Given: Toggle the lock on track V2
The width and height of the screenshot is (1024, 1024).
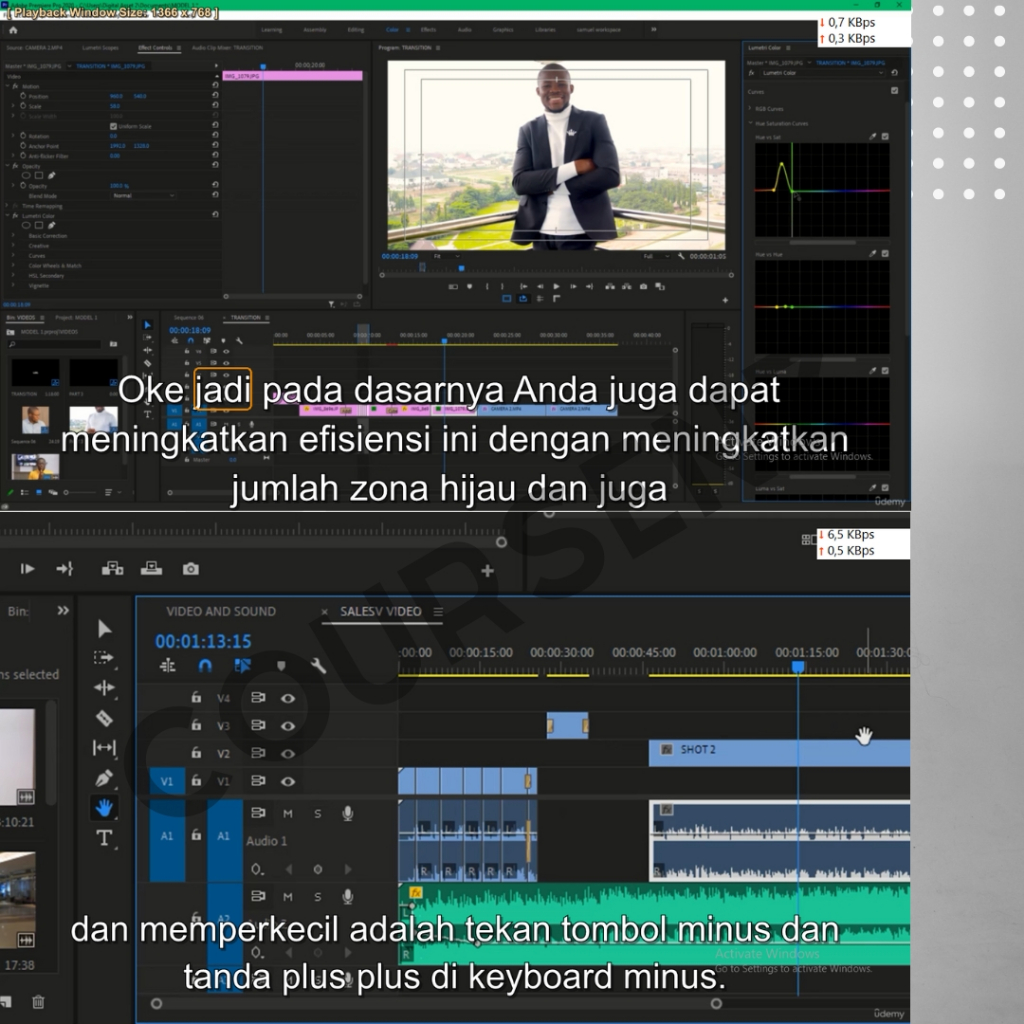Looking at the screenshot, I should pos(197,754).
